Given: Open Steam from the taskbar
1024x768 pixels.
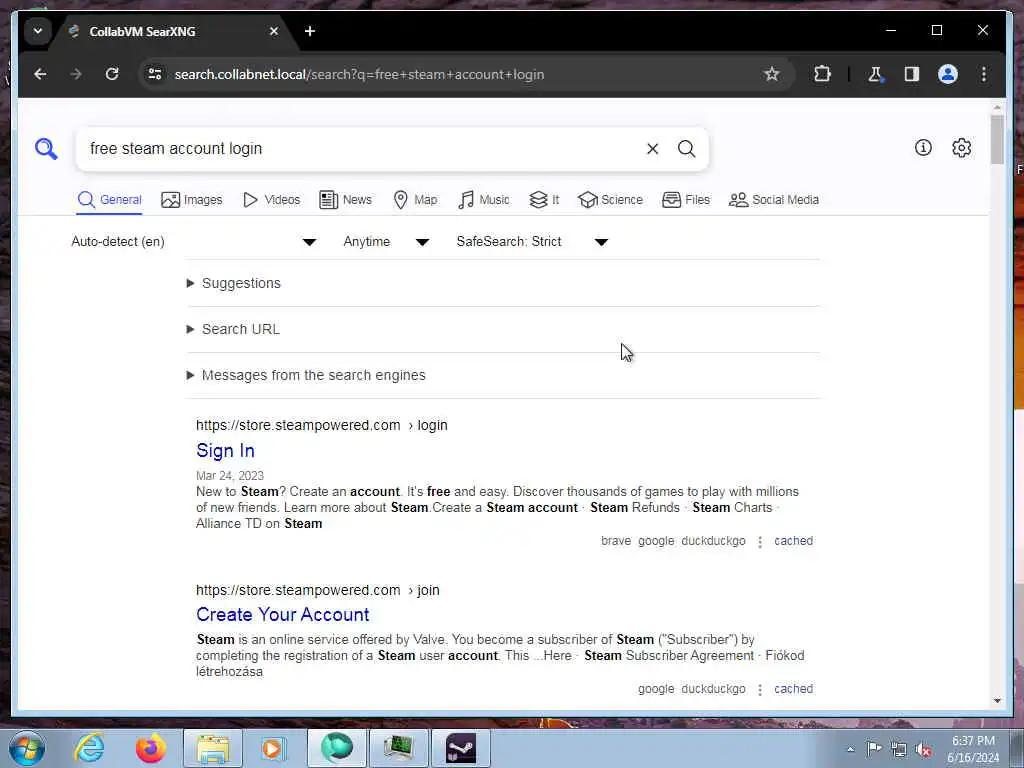Looking at the screenshot, I should (x=461, y=748).
